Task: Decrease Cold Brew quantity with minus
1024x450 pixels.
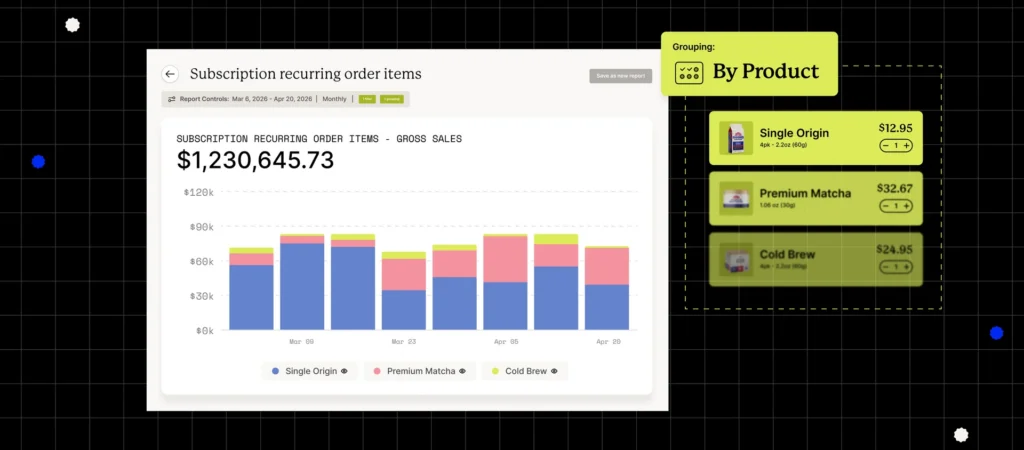Action: tap(886, 266)
